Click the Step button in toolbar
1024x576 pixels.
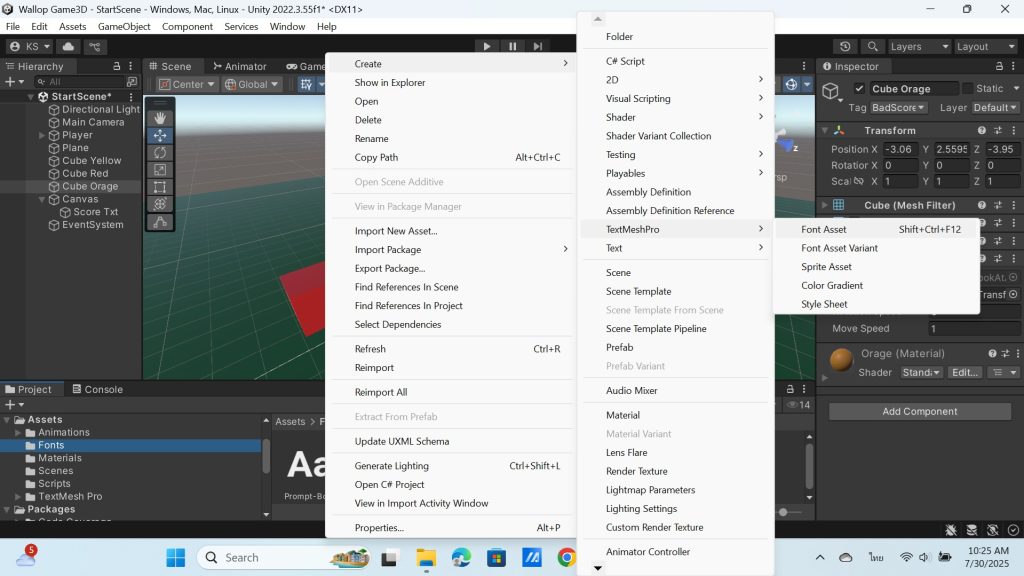coord(537,46)
